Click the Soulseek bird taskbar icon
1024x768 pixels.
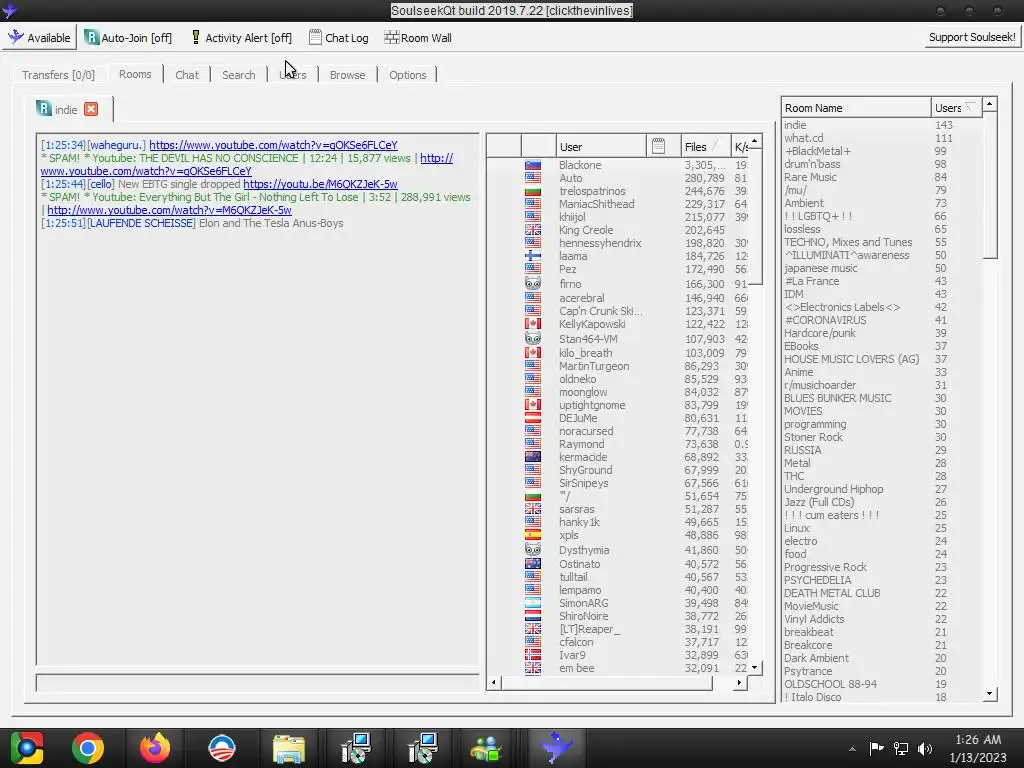(556, 748)
